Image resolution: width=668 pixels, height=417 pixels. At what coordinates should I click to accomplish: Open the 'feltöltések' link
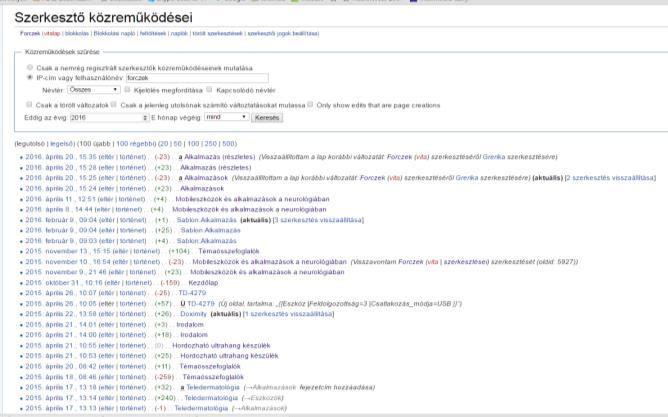(x=153, y=33)
